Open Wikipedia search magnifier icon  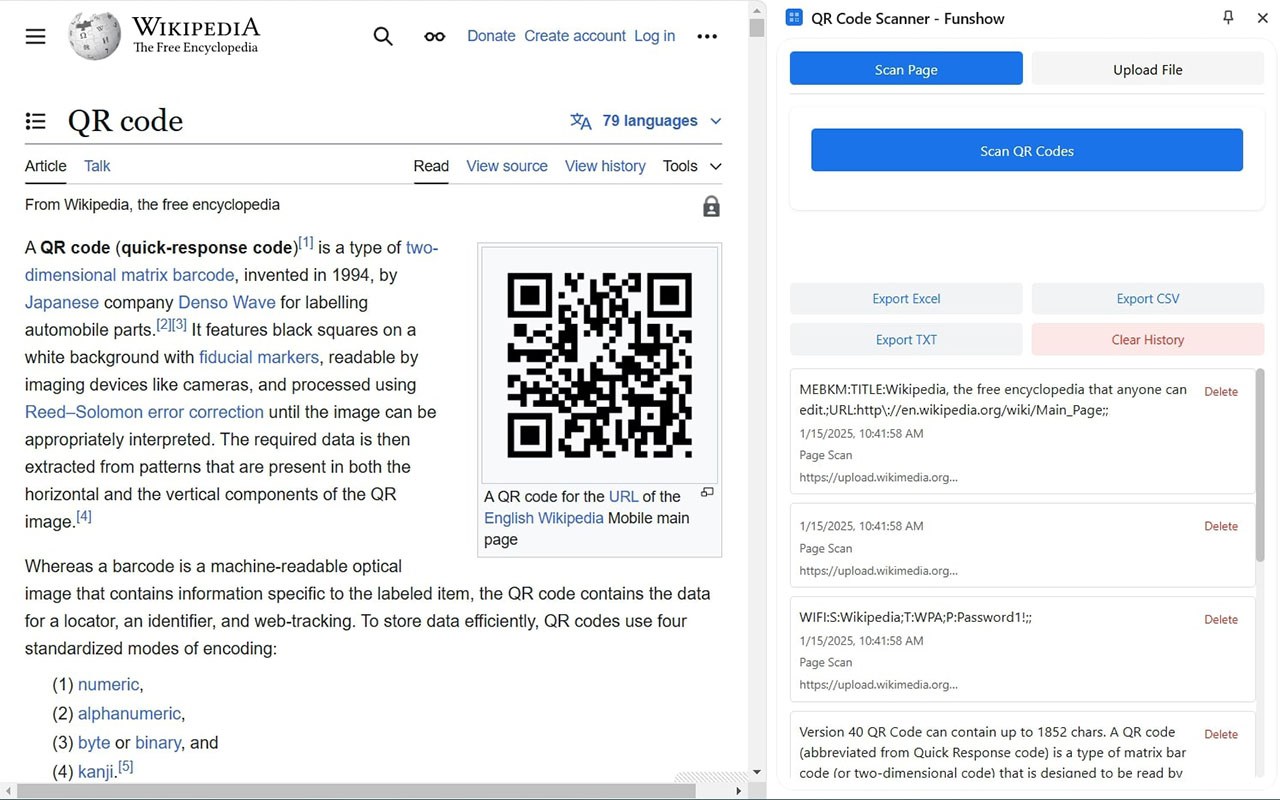383,37
